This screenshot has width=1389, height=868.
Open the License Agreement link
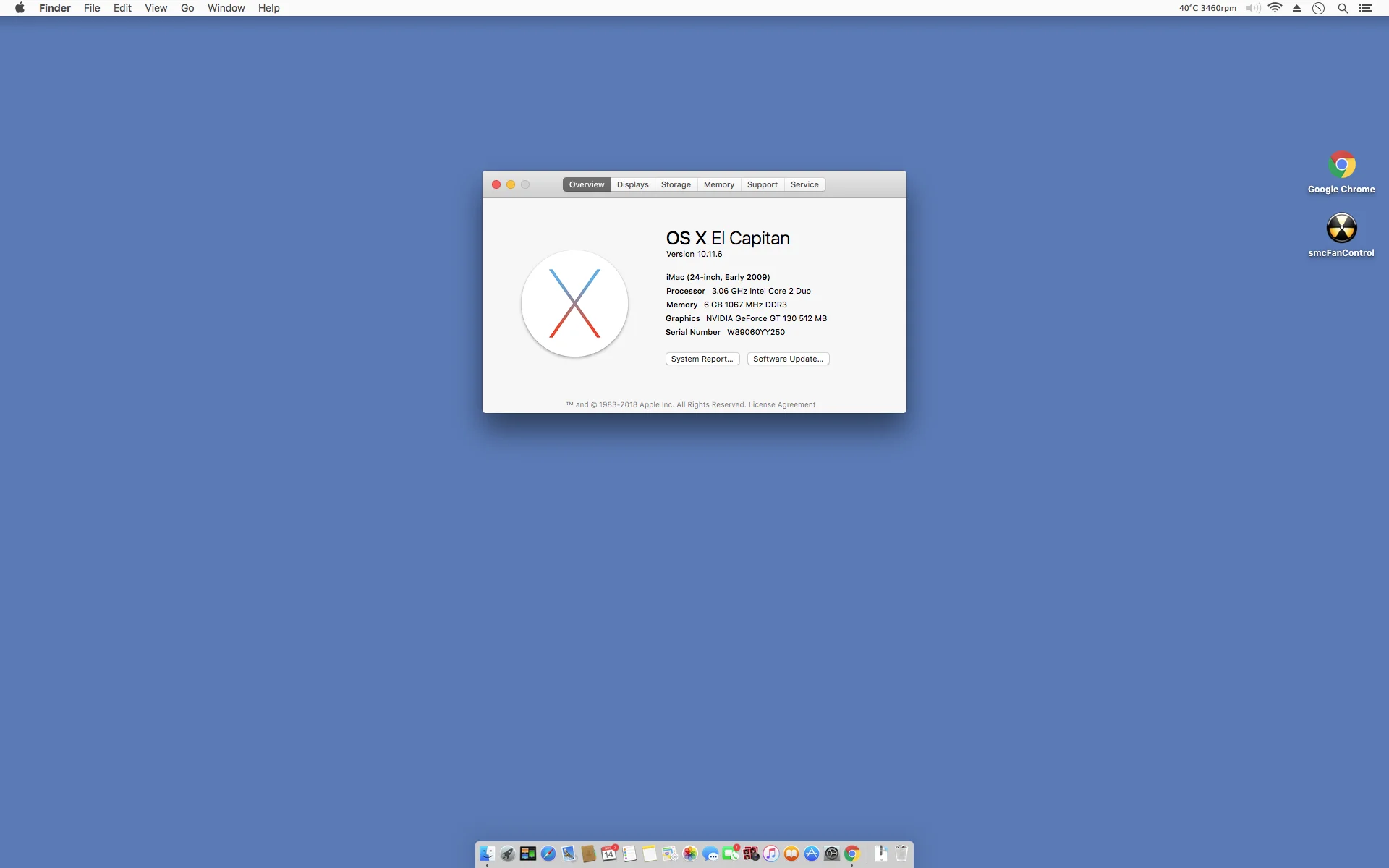pos(781,405)
